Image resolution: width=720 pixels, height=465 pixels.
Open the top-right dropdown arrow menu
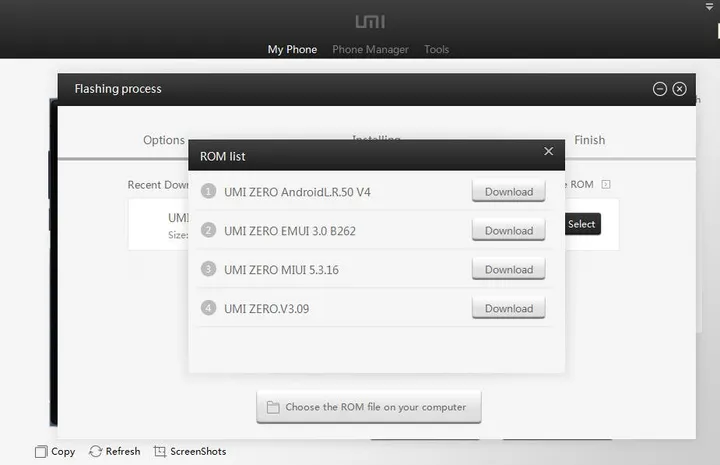pyautogui.click(x=709, y=7)
